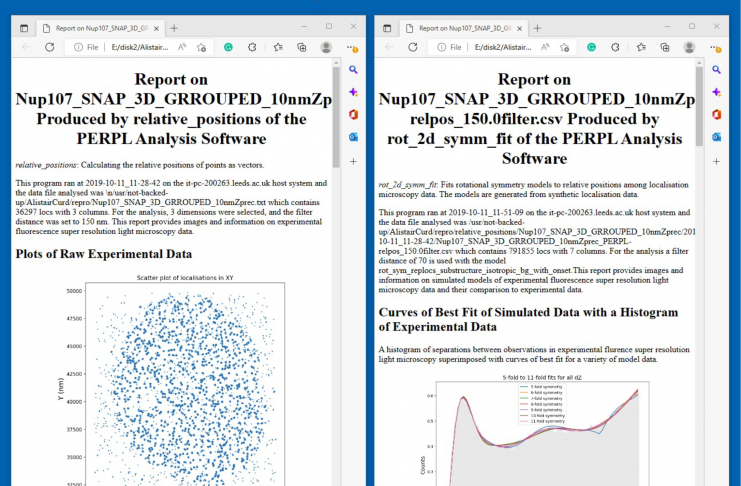Viewport: 741px width, 486px height.
Task: Add sidebar app with plus in left window
Action: click(353, 162)
